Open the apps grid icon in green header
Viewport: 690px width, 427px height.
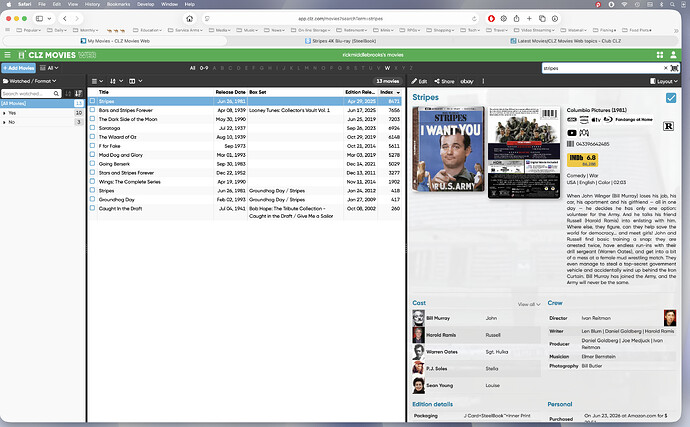click(660, 55)
